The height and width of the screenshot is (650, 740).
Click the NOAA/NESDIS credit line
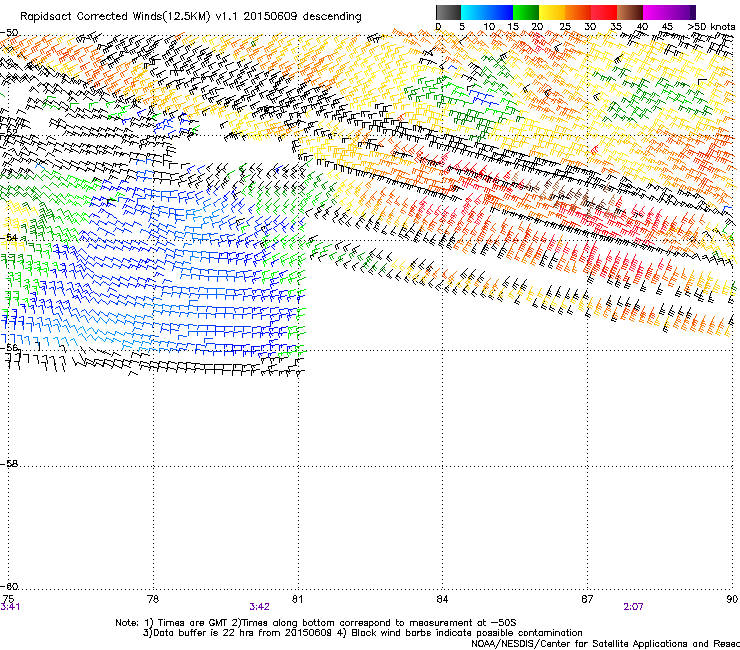click(x=605, y=644)
